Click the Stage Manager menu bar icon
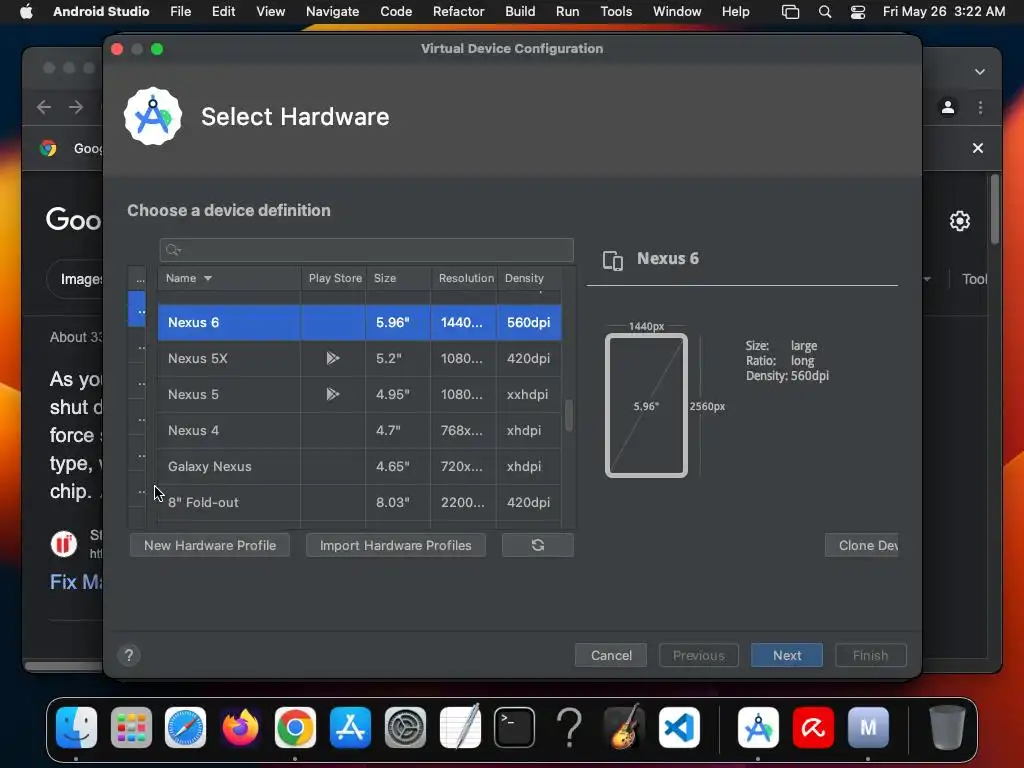The width and height of the screenshot is (1024, 768). coord(790,12)
